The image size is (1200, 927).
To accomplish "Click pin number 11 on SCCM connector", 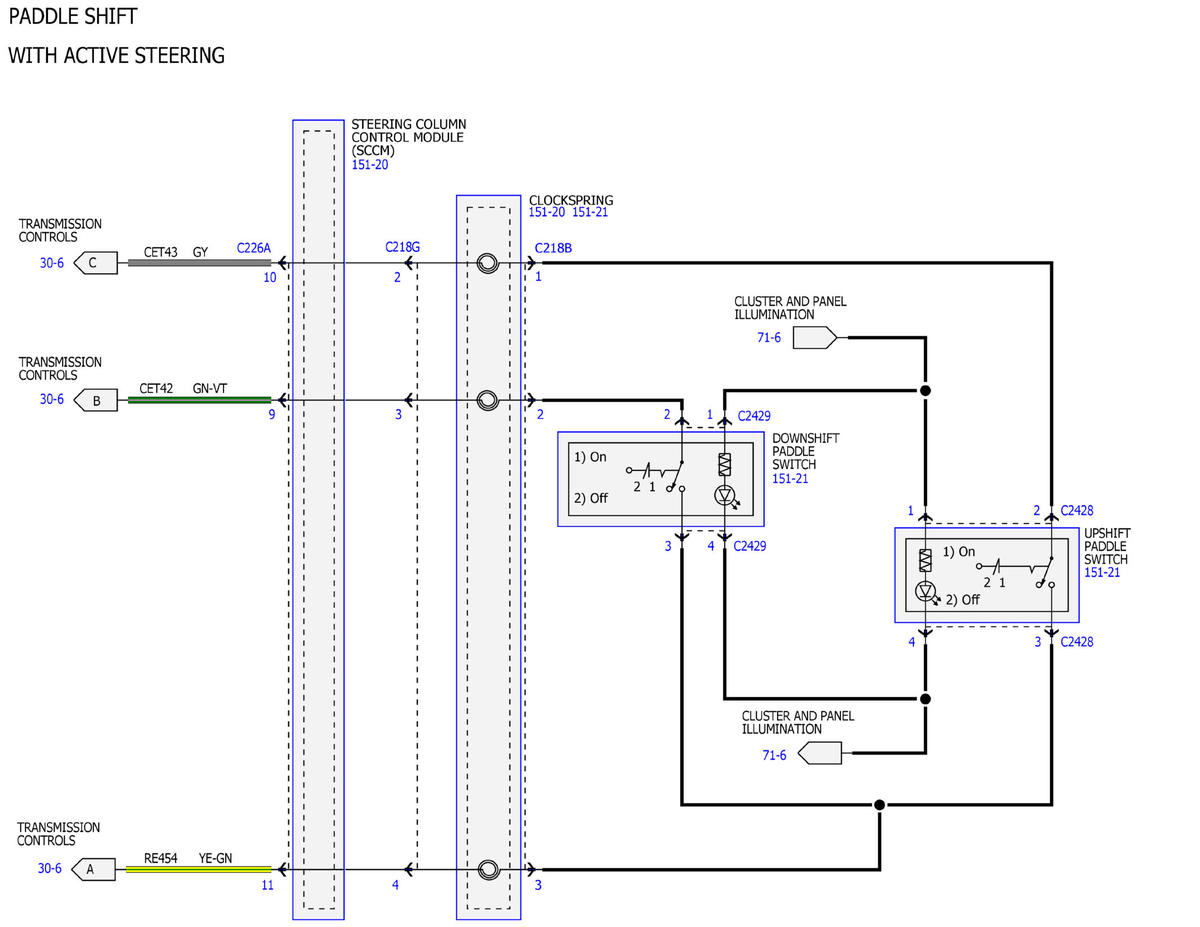I will click(x=267, y=885).
